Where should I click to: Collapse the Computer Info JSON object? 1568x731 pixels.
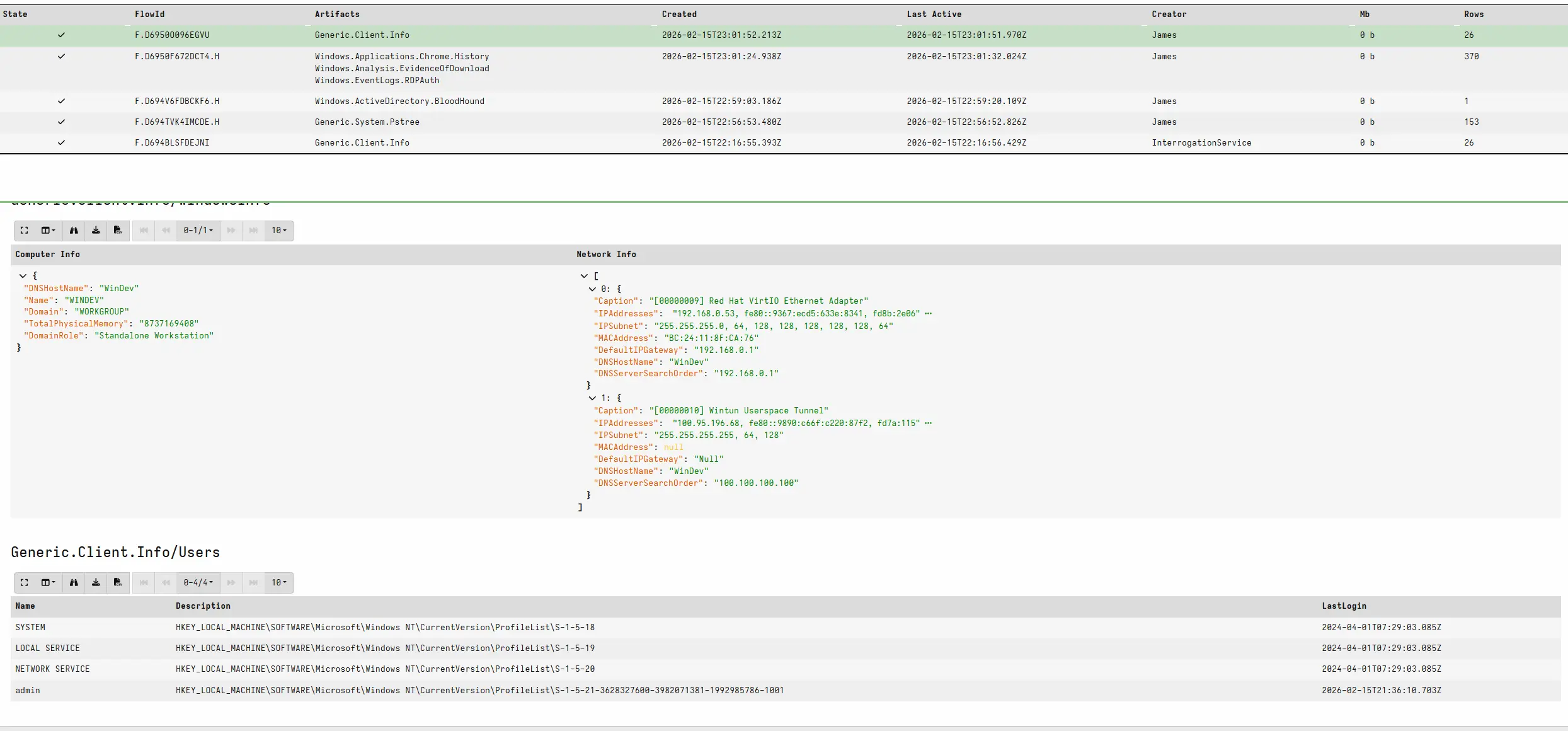pos(23,276)
